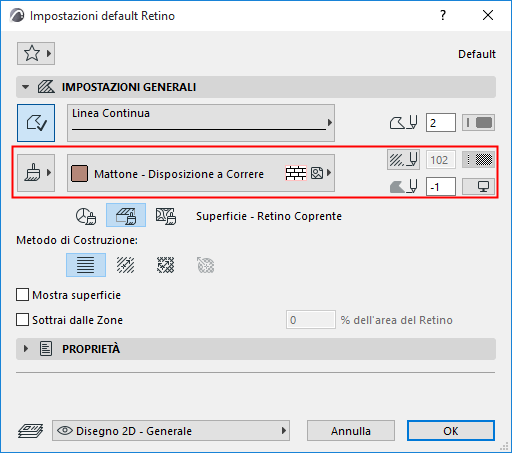Select the cover fill (Retino Coprente) icon

pyautogui.click(x=126, y=215)
